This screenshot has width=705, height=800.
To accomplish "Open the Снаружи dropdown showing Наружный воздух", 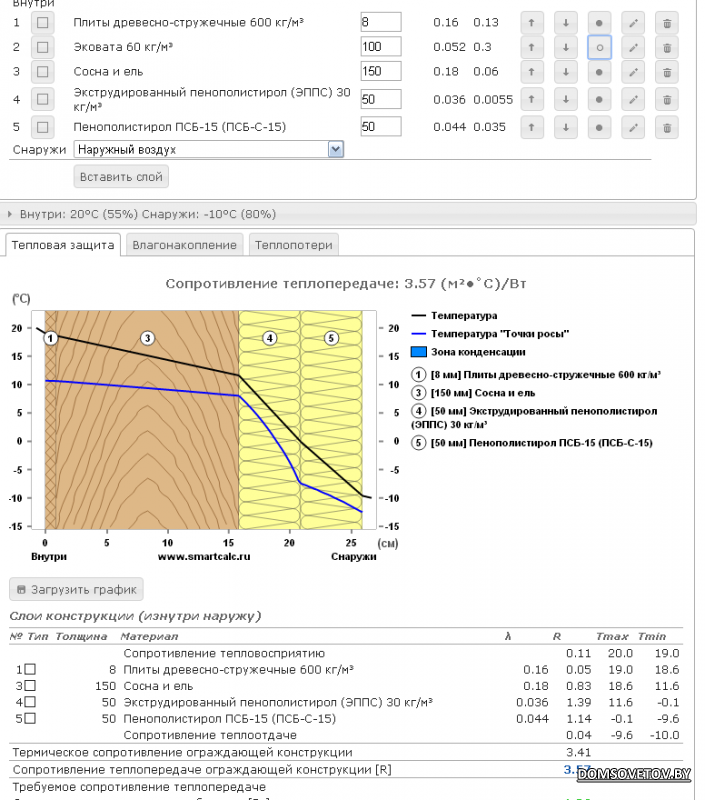I will coord(209,149).
